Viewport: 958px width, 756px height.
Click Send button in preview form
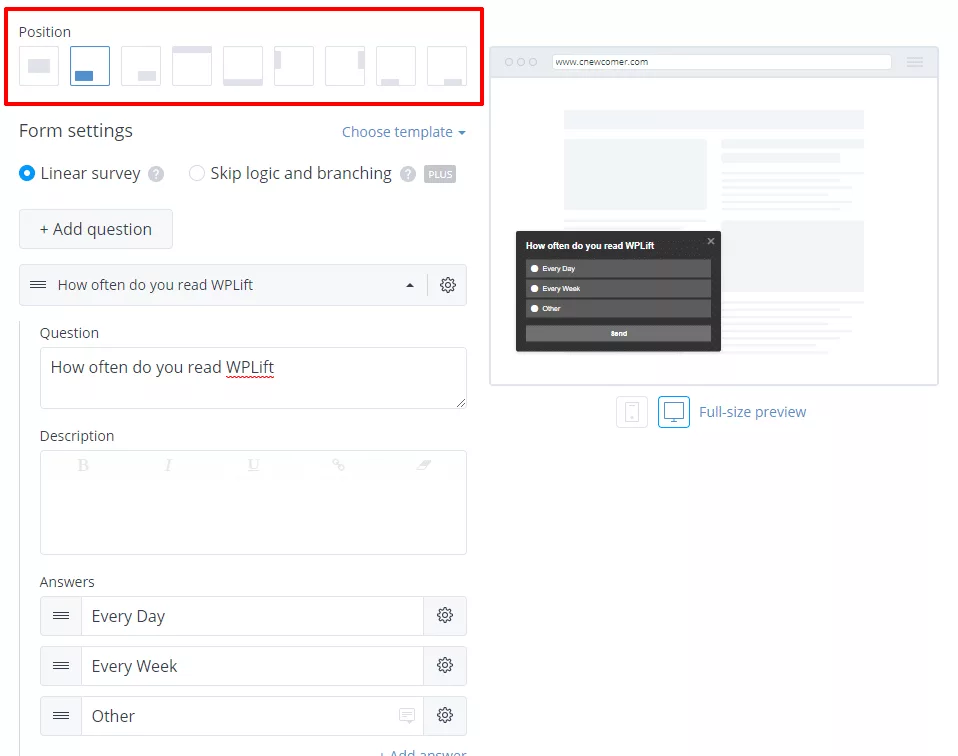point(618,333)
